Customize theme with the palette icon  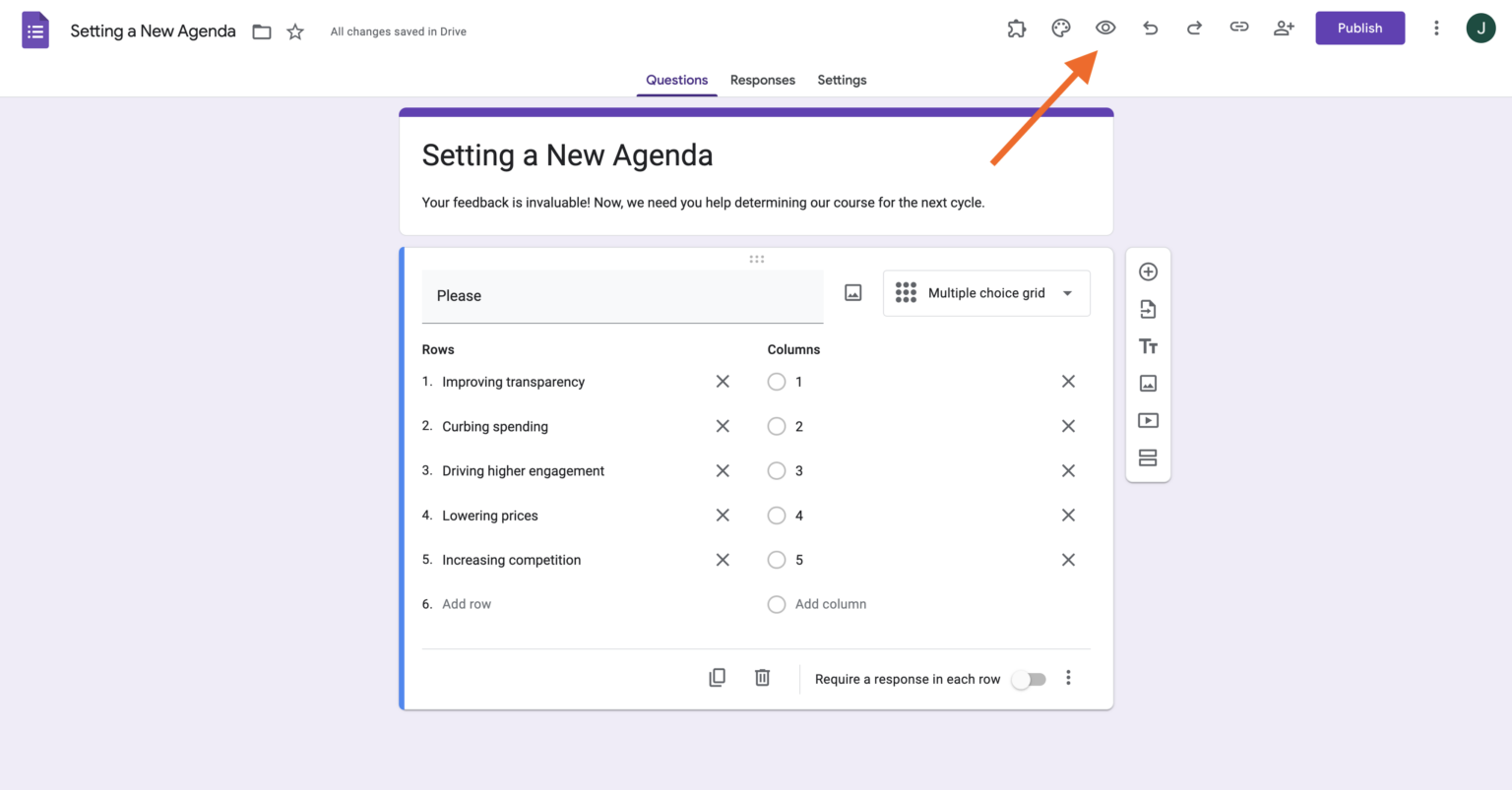point(1060,28)
